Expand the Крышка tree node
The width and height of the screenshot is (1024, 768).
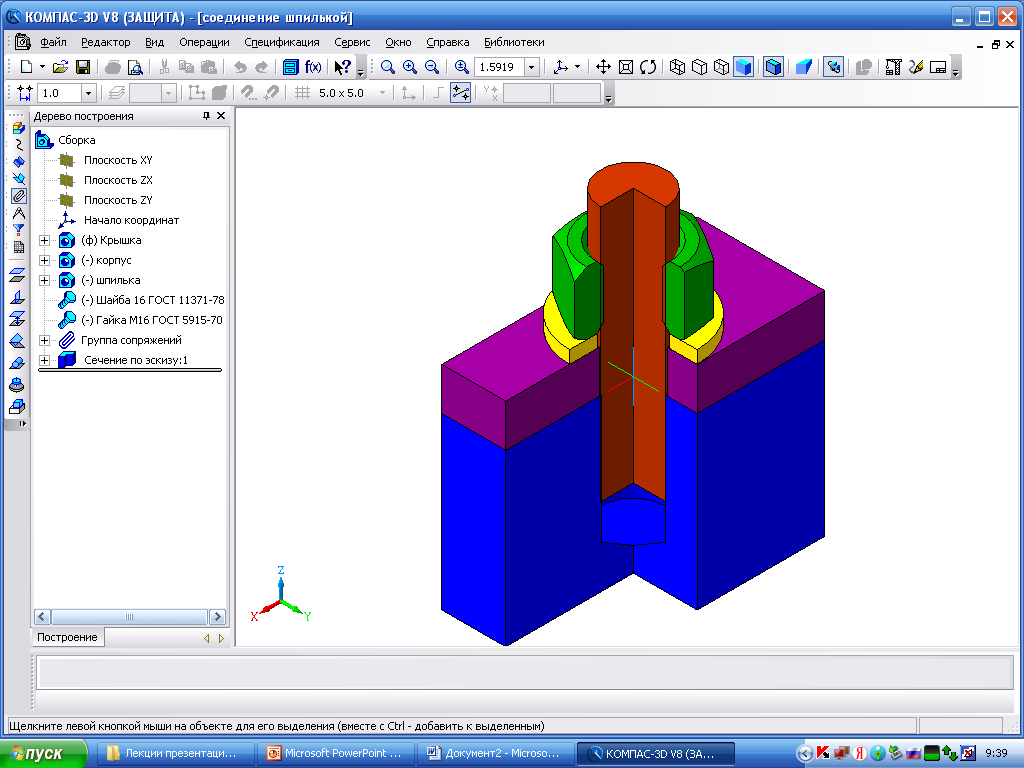pos(44,240)
